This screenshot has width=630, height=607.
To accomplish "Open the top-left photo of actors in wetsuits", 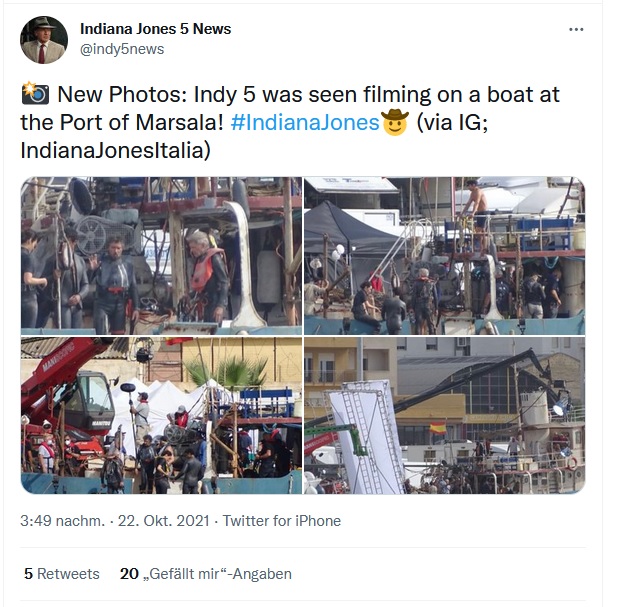I will [161, 256].
